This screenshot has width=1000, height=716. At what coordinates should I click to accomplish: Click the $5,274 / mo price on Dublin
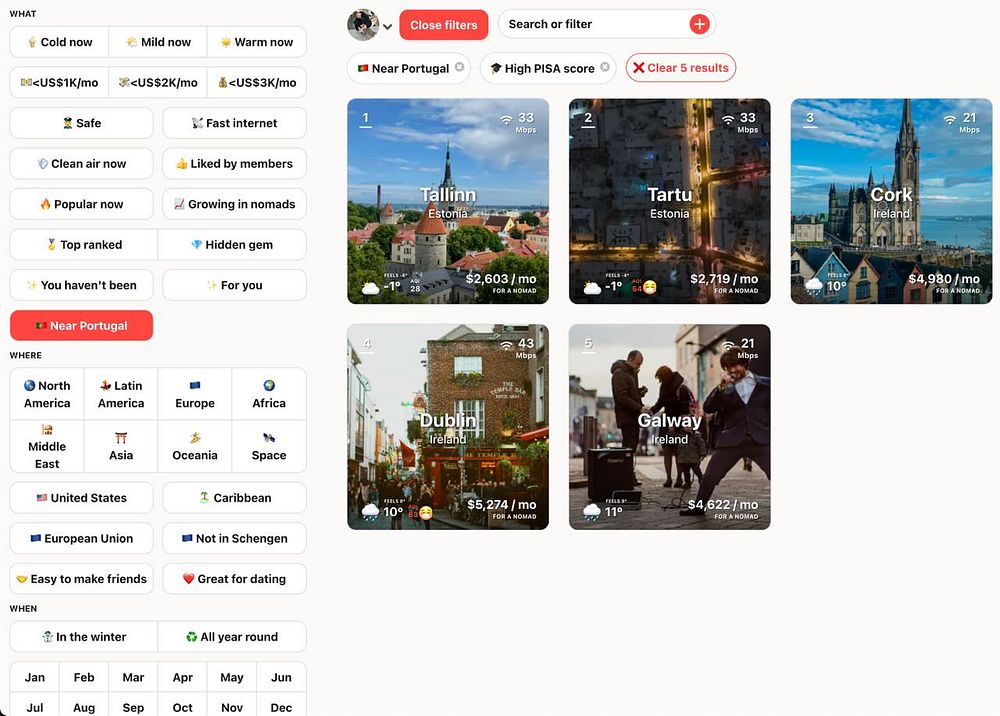[x=501, y=504]
